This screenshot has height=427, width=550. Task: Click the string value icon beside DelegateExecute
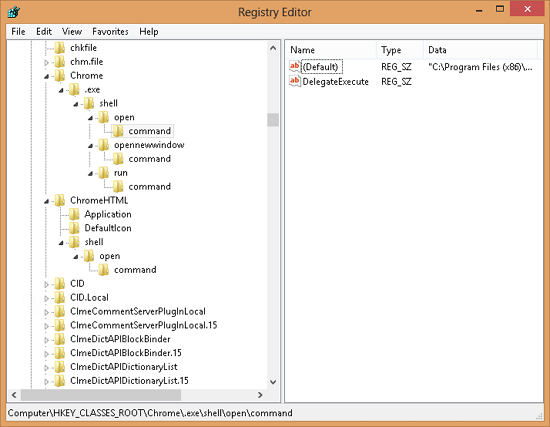pos(295,81)
